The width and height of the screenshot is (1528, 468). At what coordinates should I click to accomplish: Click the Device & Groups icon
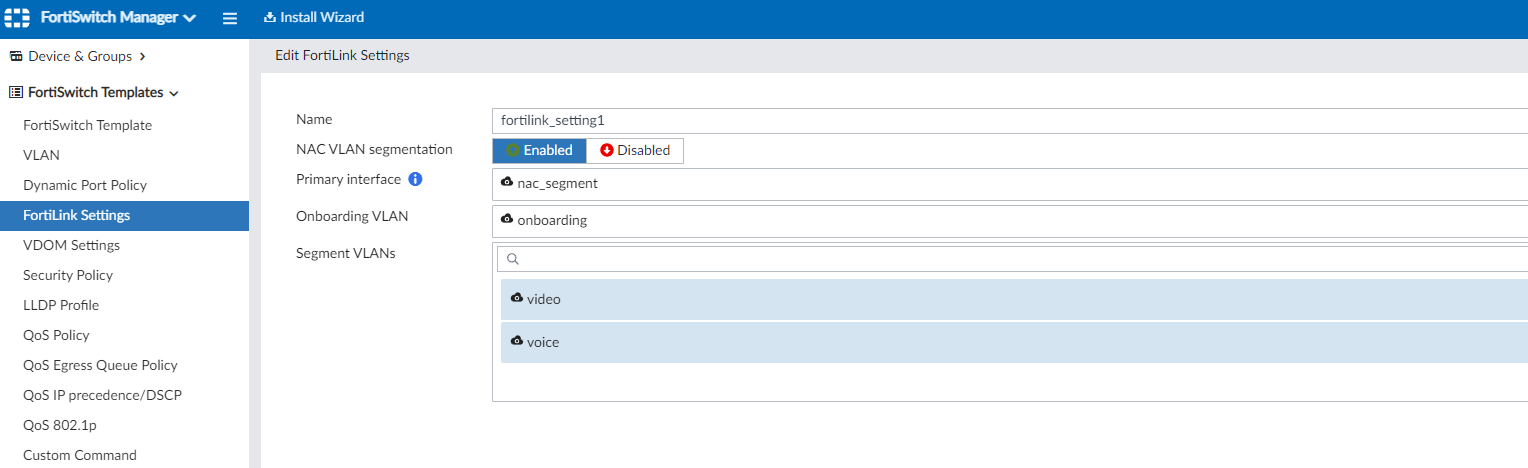16,56
